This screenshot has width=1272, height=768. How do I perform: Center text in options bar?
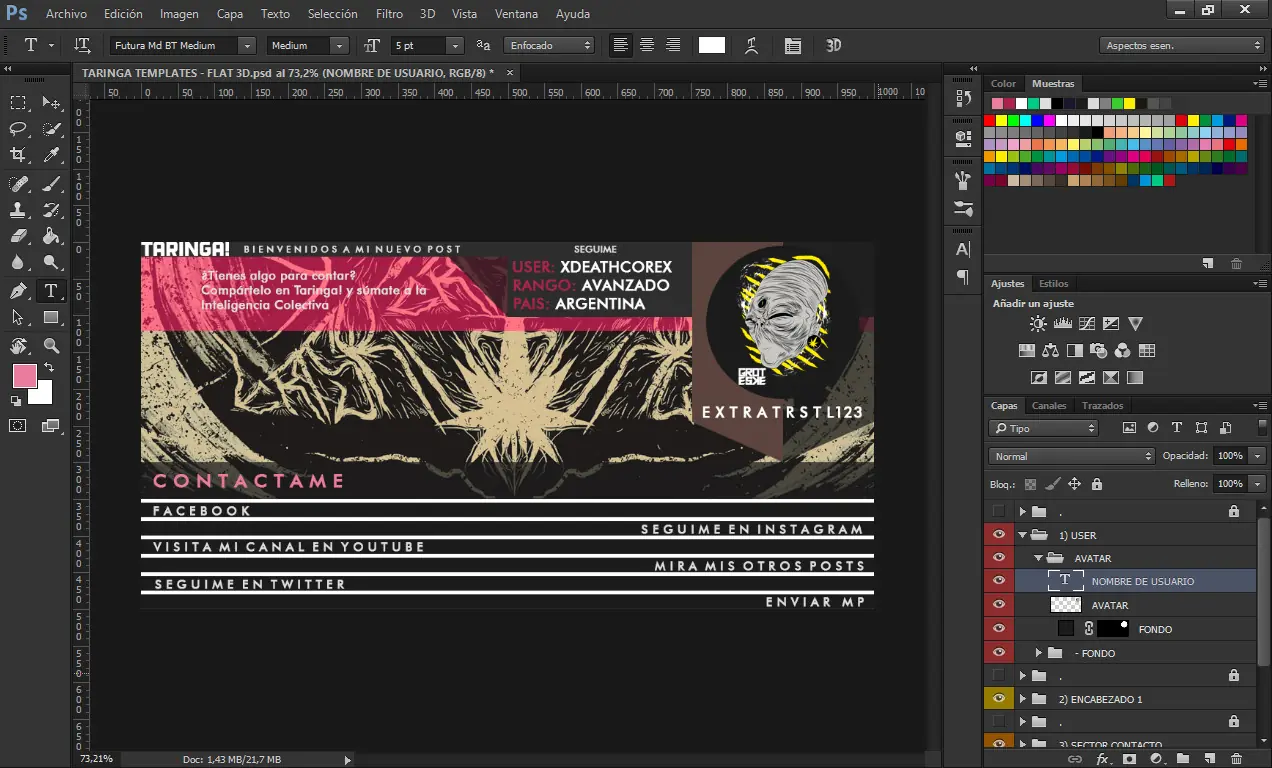[x=647, y=45]
